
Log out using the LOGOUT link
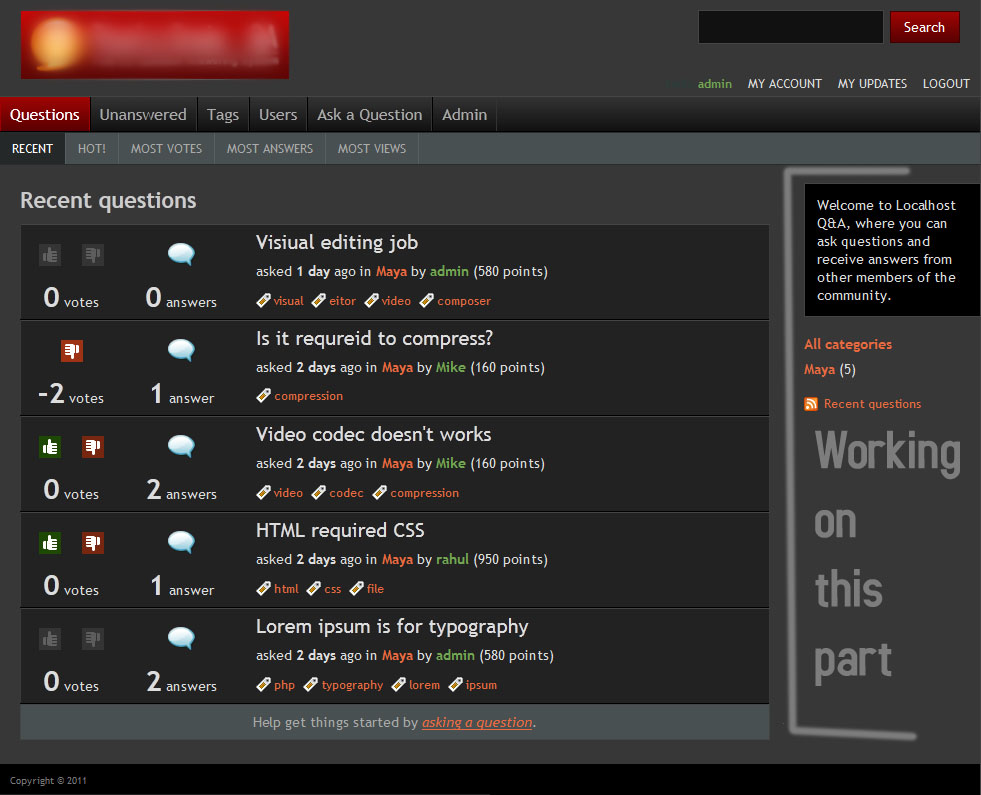(x=946, y=84)
